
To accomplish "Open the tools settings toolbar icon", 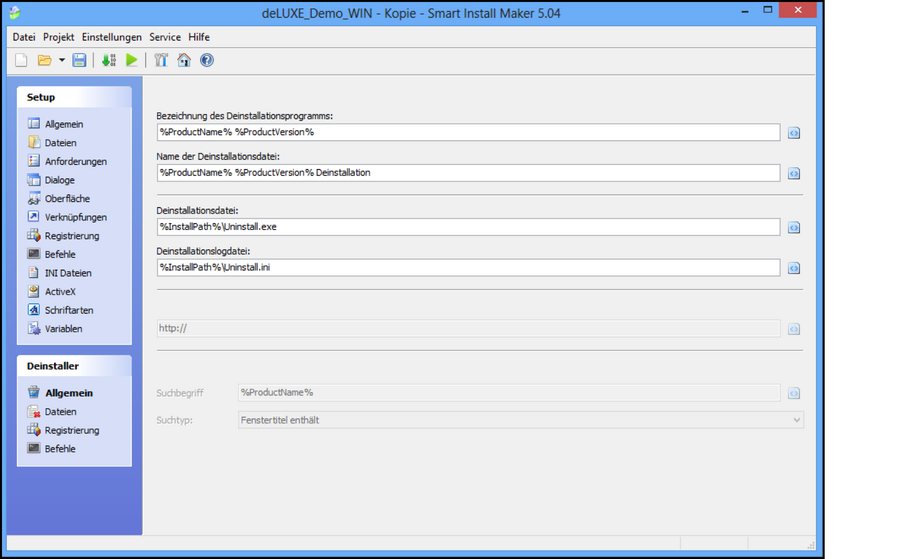I will (x=161, y=60).
